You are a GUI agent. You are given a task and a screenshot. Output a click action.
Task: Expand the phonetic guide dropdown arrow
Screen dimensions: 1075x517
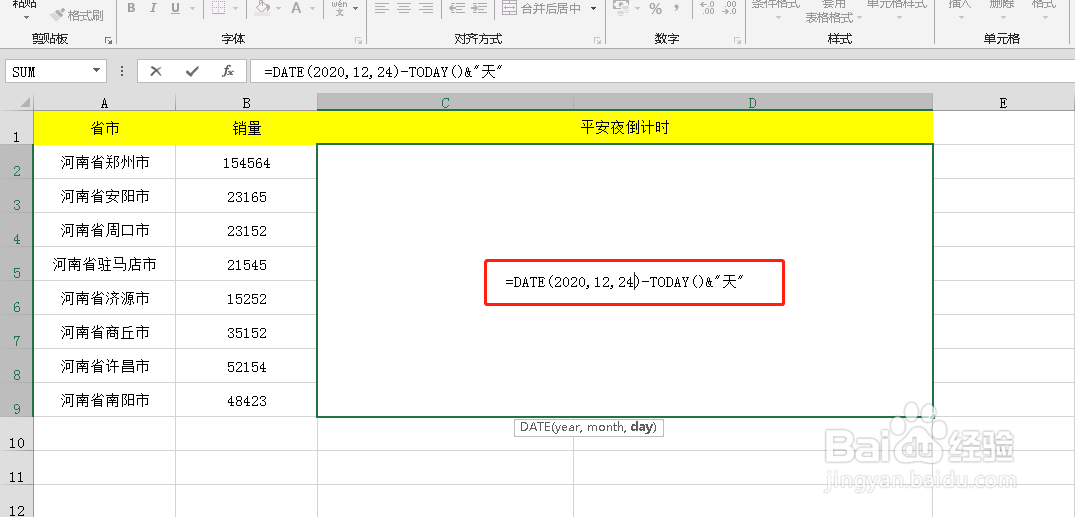(356, 8)
